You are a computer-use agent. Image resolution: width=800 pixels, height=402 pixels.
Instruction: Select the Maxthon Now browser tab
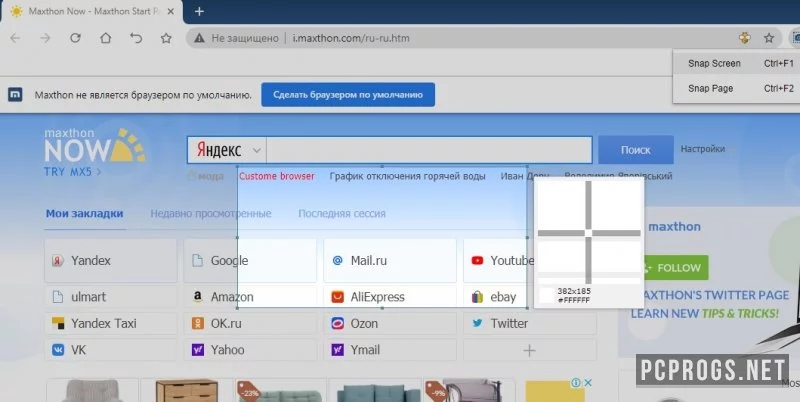pos(92,11)
